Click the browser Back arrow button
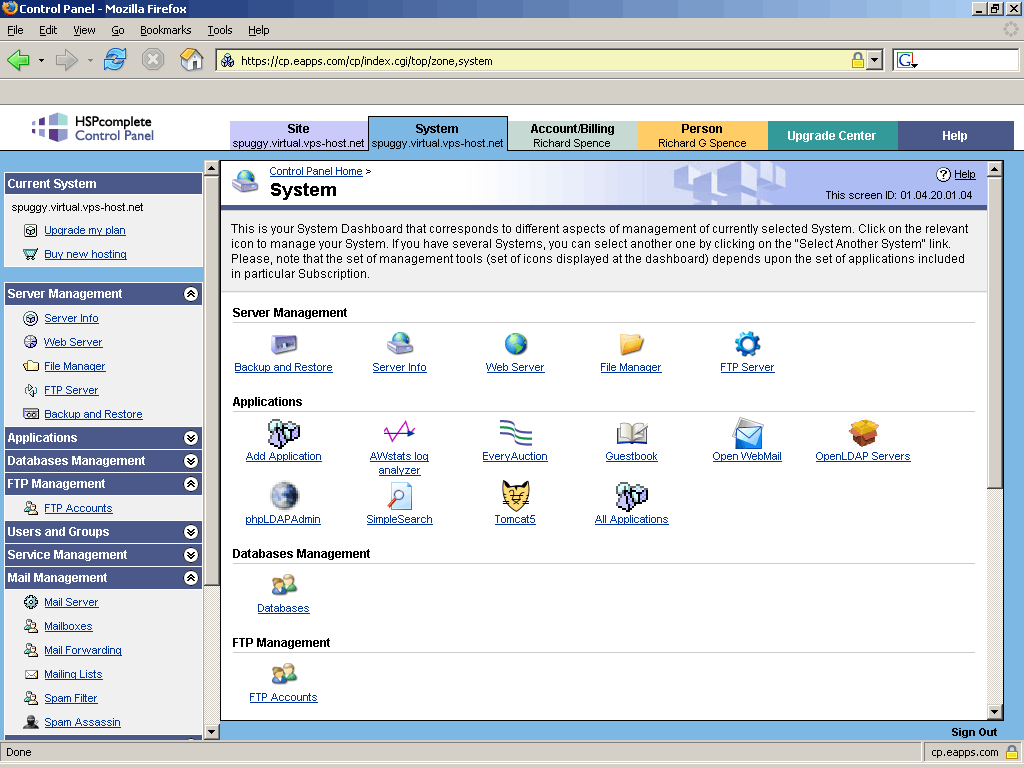The height and width of the screenshot is (768, 1024). [x=18, y=61]
